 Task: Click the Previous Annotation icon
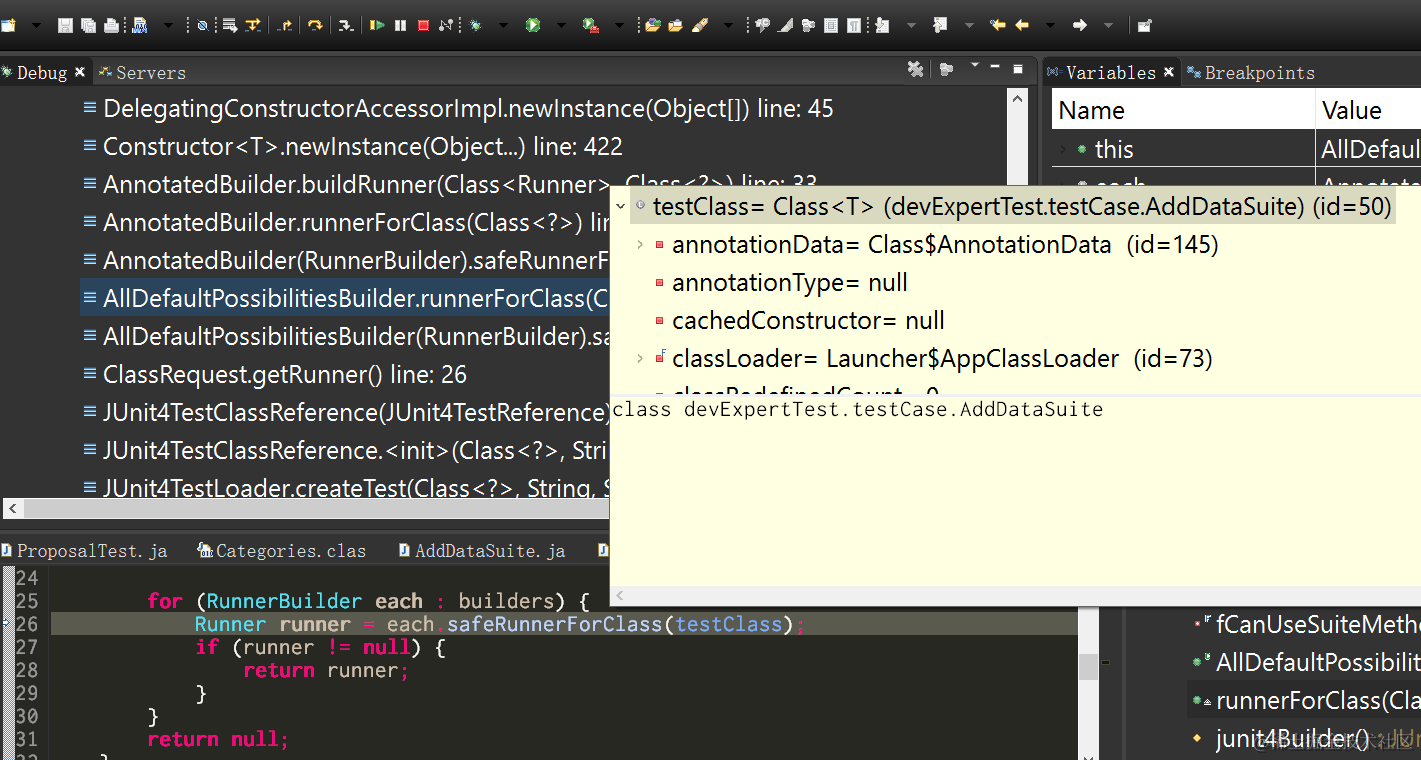[940, 25]
